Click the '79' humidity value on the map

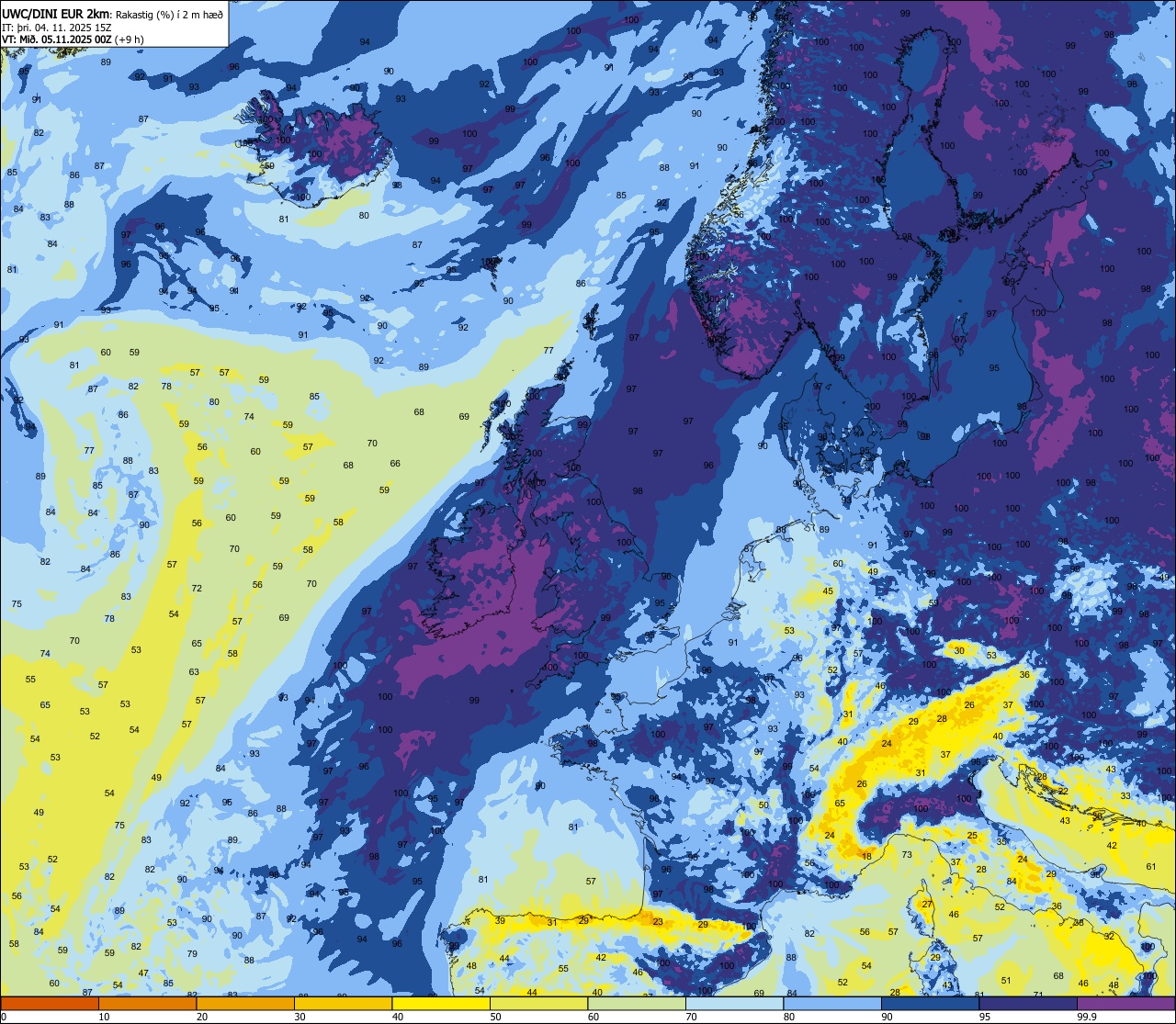coord(192,953)
